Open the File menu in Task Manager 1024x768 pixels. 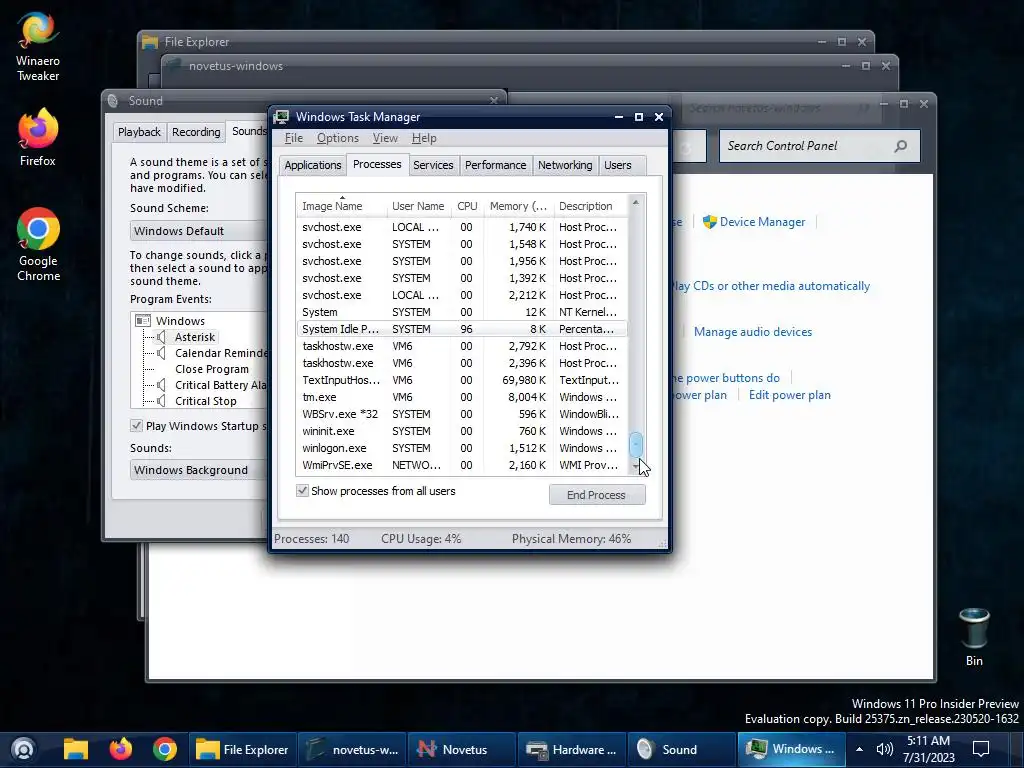294,138
